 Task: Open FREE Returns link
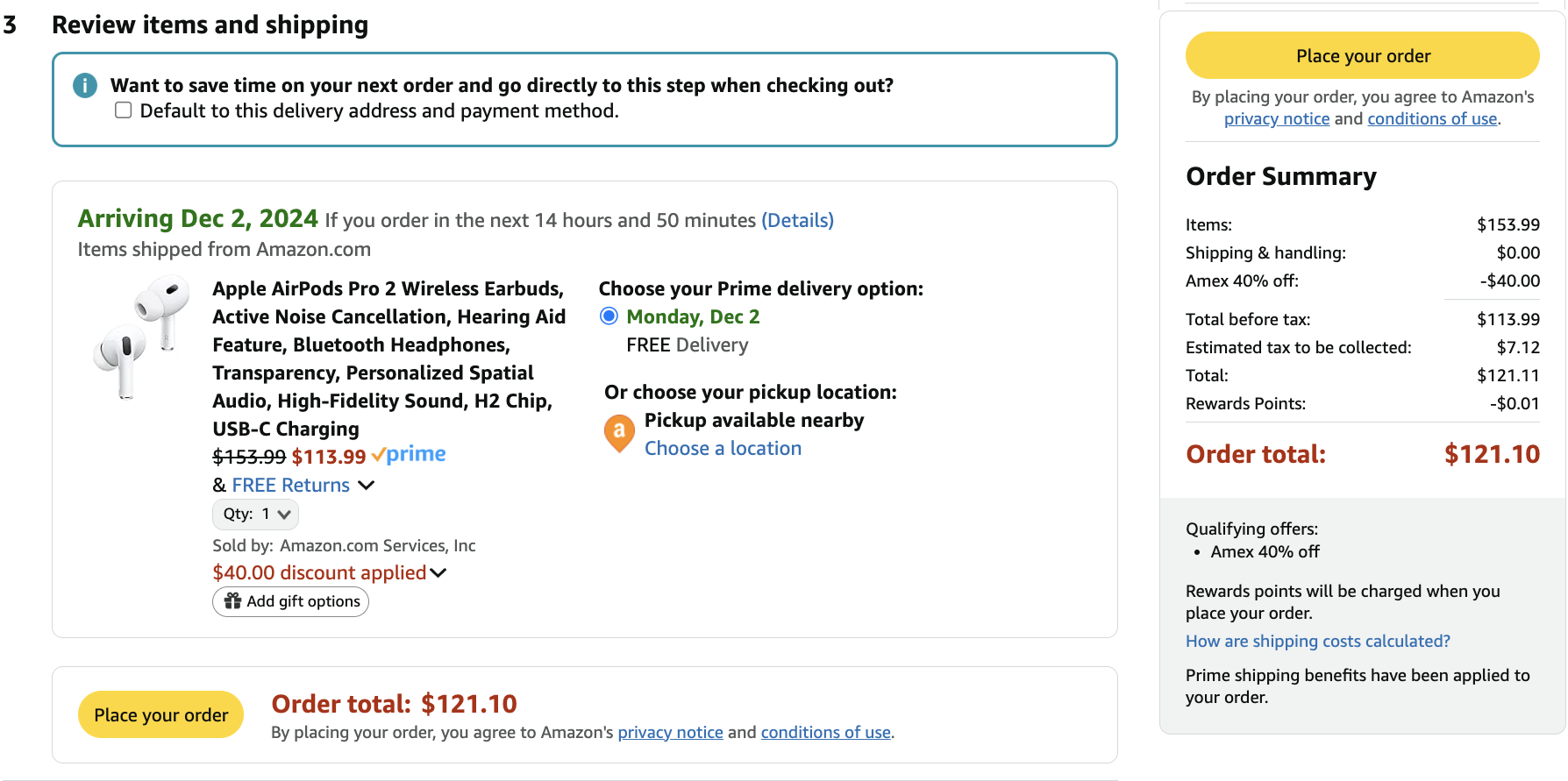pyautogui.click(x=290, y=486)
